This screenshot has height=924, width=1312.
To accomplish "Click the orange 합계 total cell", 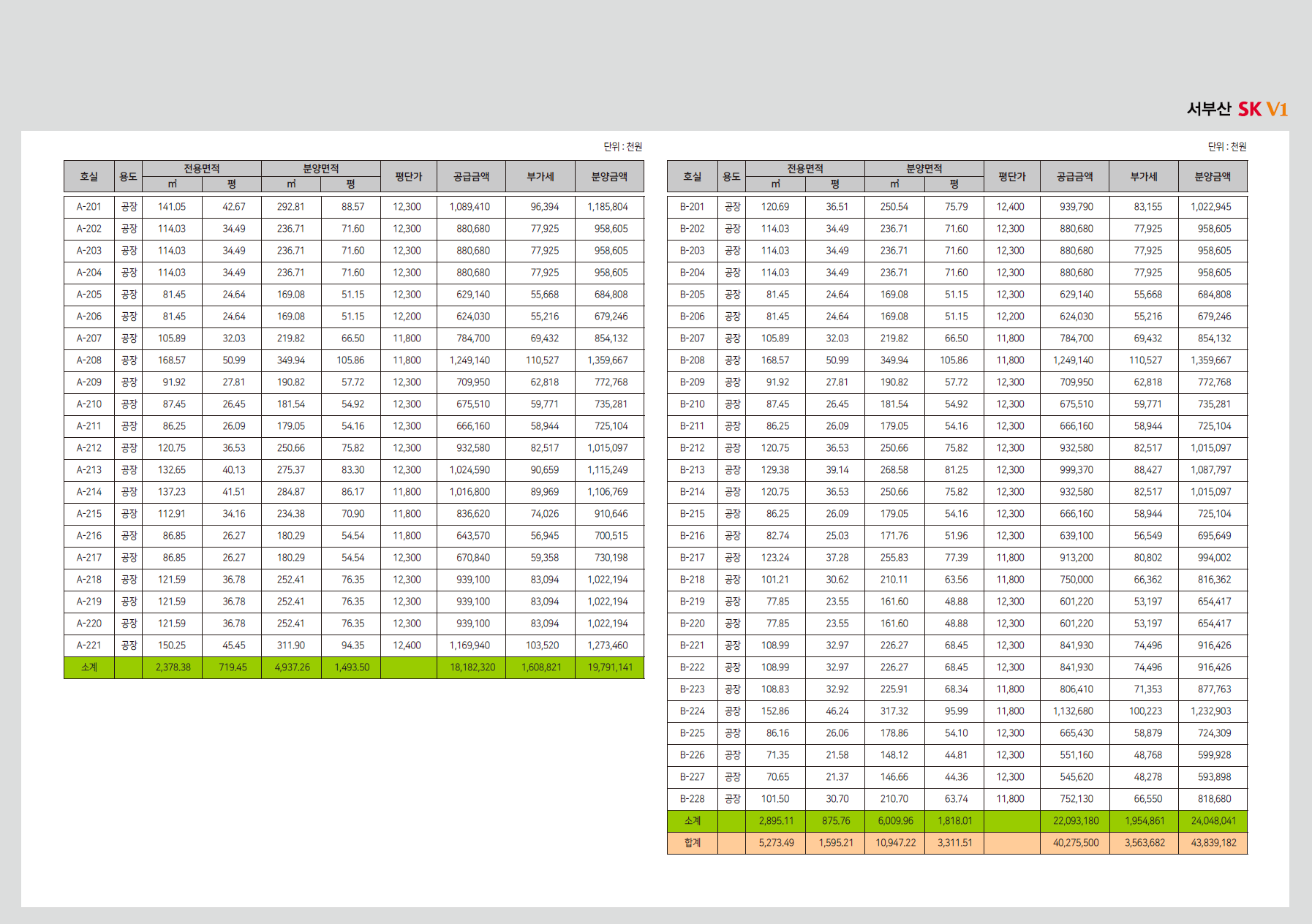I will [x=693, y=843].
